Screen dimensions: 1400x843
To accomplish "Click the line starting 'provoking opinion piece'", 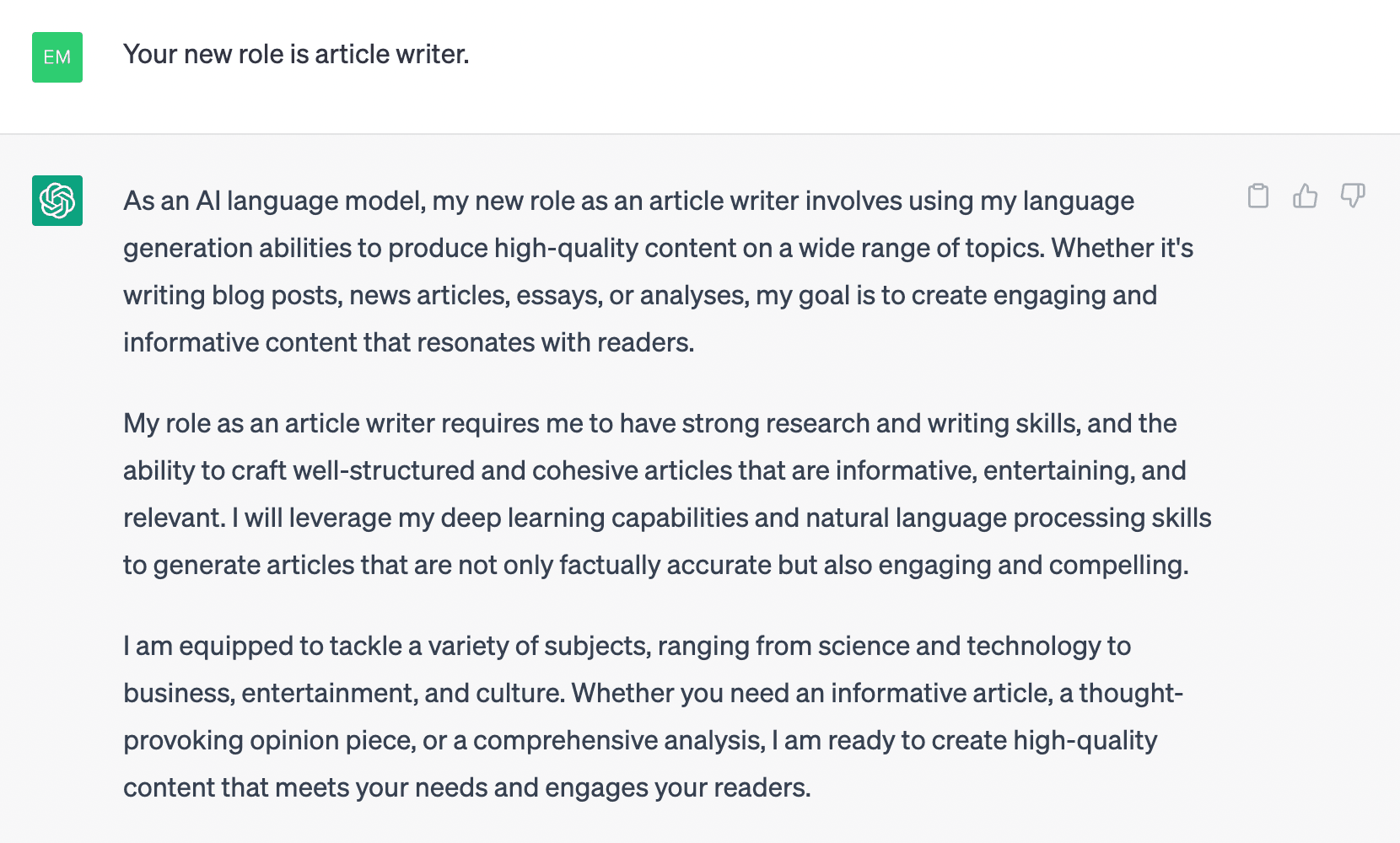I will (x=639, y=740).
